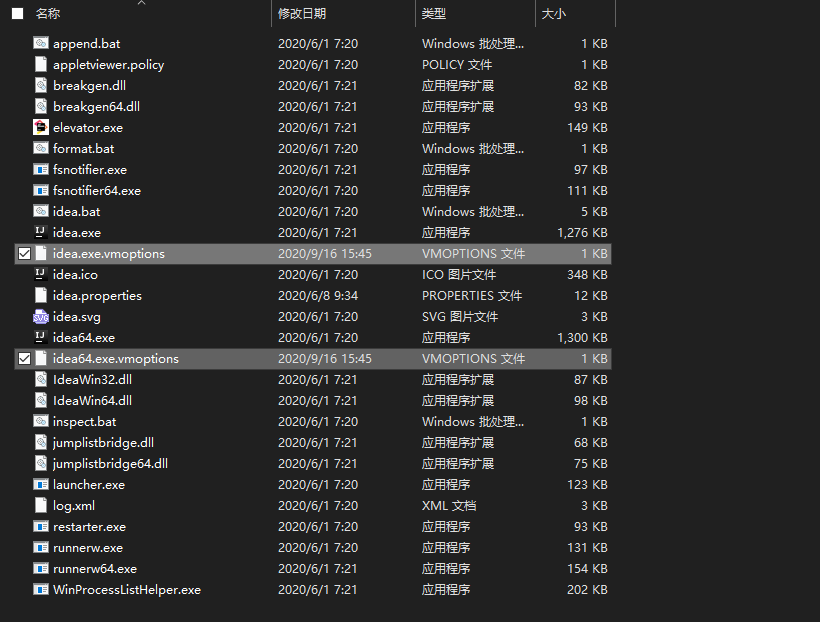Click the breakgen64.dll file icon

41,106
